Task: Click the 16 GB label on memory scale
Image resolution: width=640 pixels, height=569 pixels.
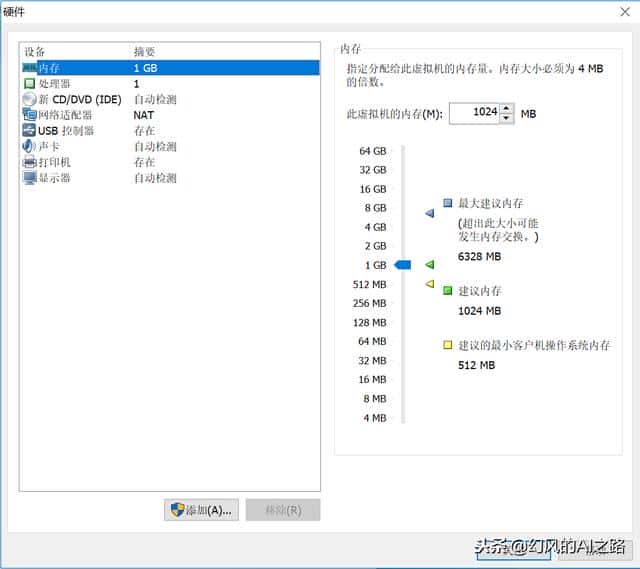Action: click(373, 189)
